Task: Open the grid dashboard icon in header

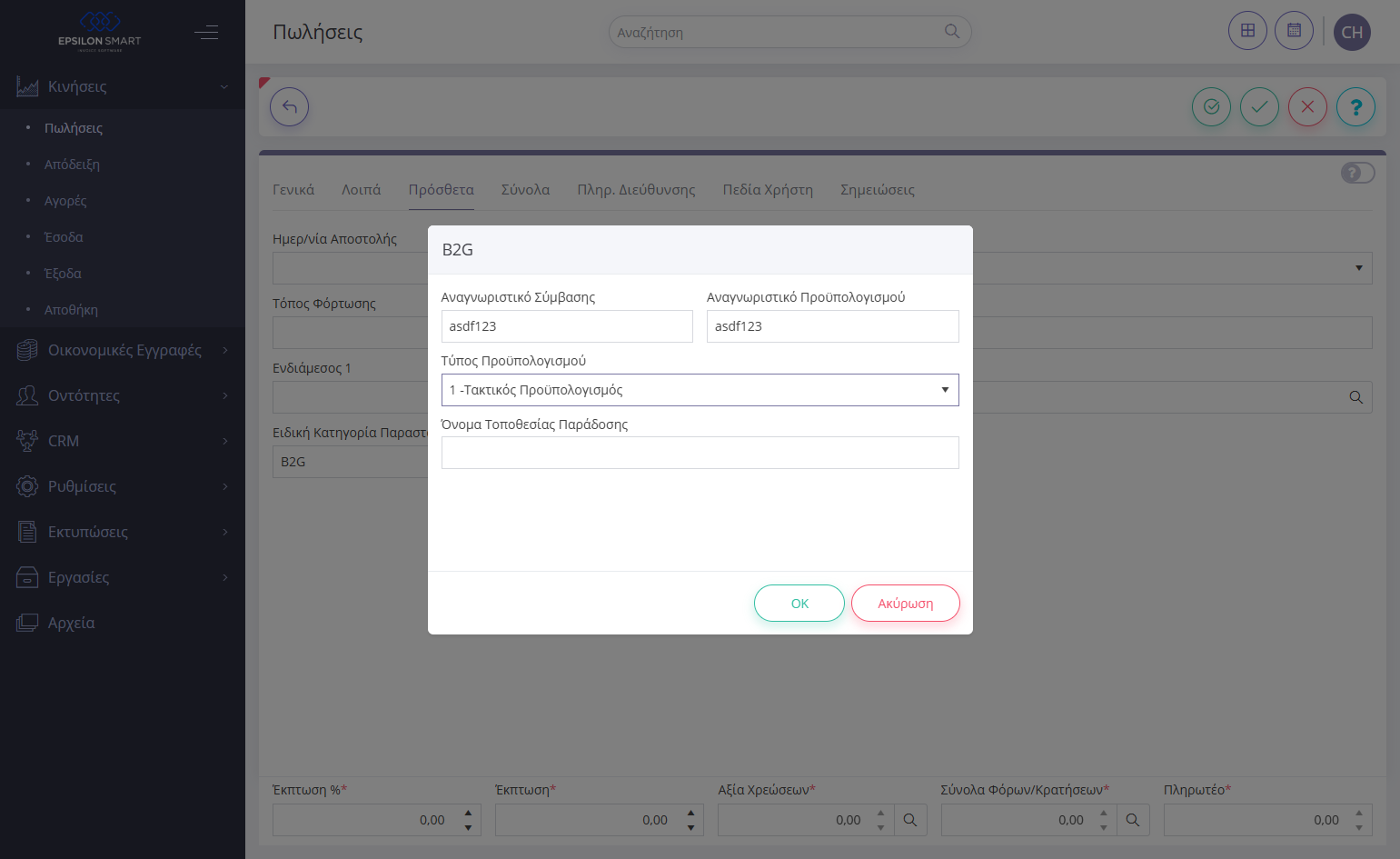Action: coord(1247,31)
